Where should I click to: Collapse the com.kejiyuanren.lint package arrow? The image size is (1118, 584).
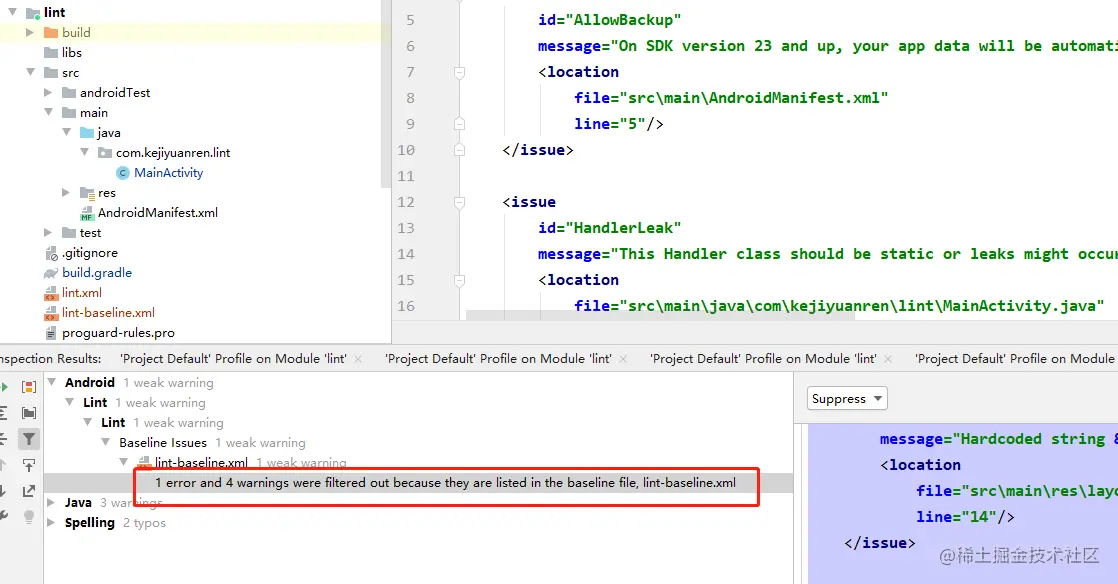pos(84,152)
